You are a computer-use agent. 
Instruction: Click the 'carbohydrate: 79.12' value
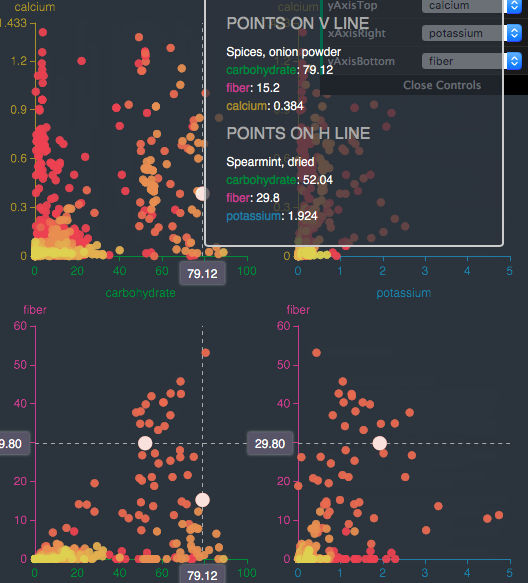280,70
